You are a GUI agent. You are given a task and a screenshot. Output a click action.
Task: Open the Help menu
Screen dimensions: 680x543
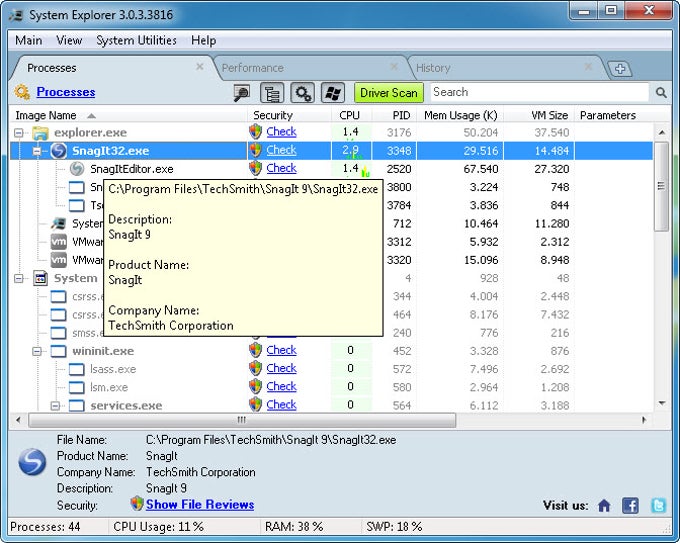tap(203, 40)
